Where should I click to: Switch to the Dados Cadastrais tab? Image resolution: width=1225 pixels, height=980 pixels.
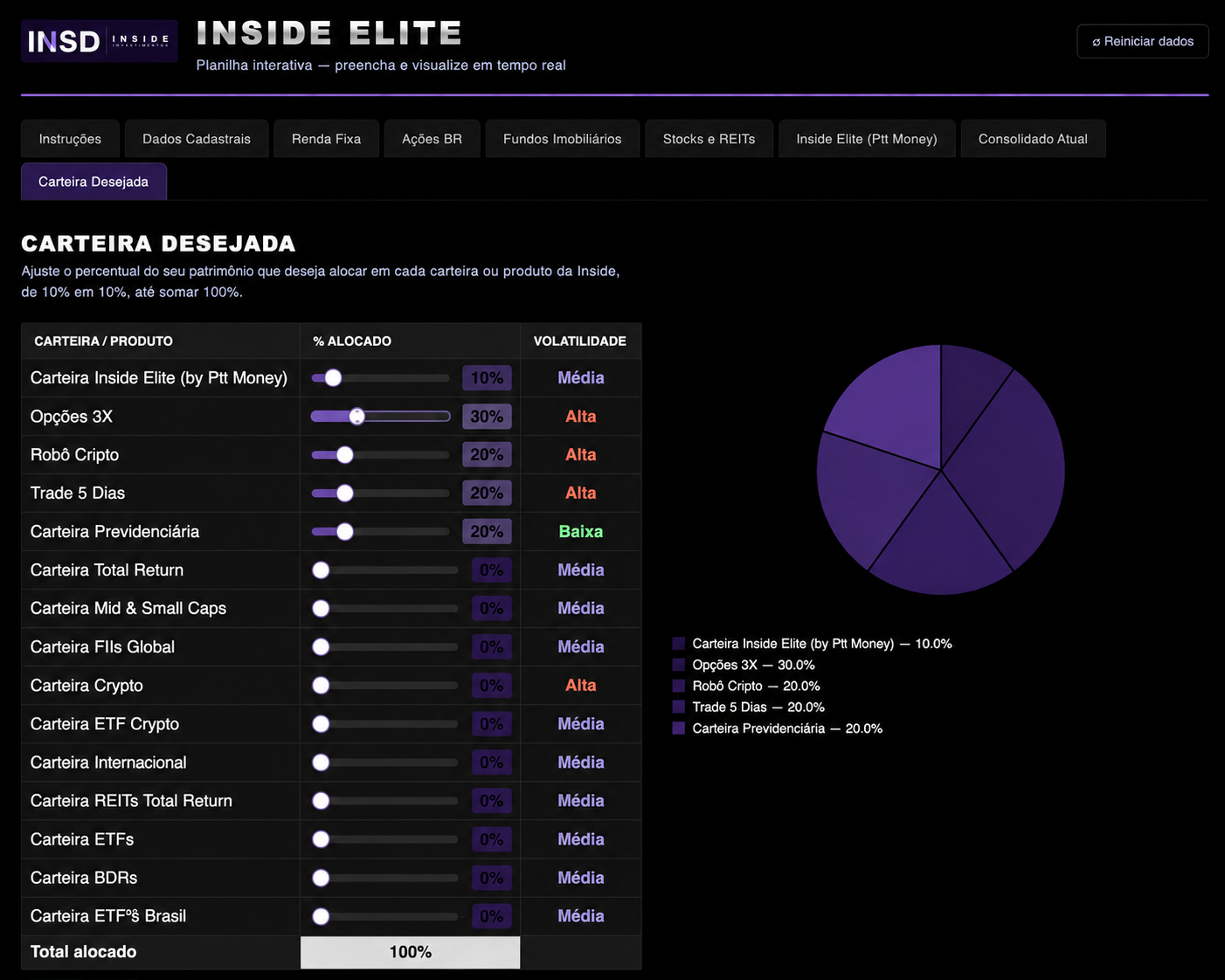(x=197, y=139)
